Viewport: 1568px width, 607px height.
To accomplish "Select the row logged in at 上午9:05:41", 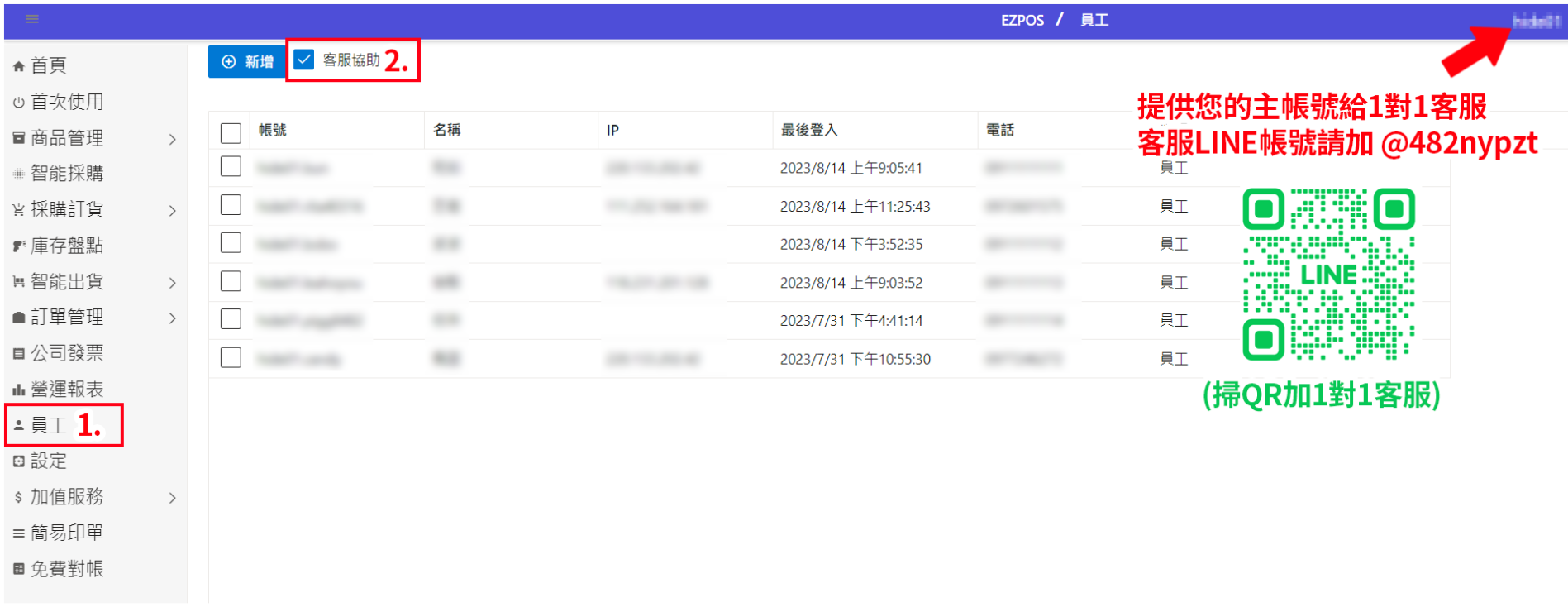I will [231, 167].
